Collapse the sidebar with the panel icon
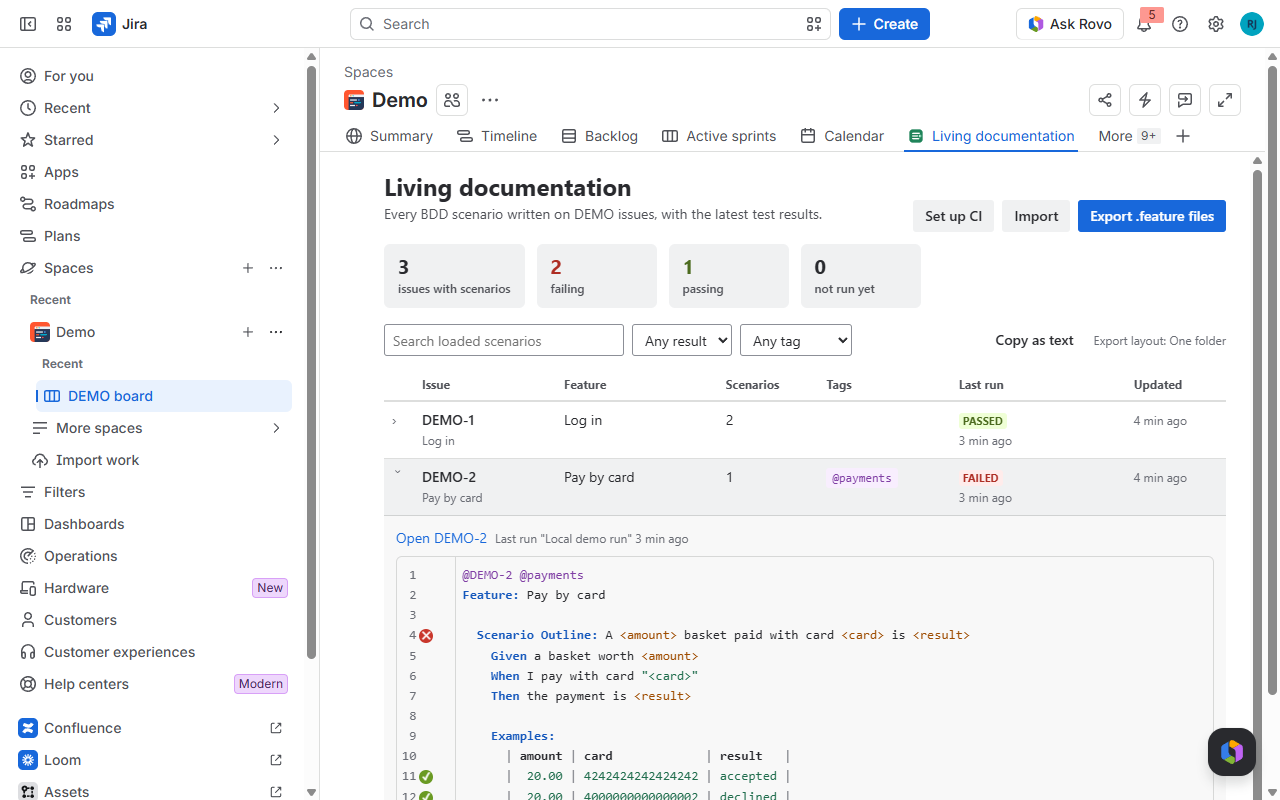Image resolution: width=1280 pixels, height=800 pixels. tap(28, 24)
